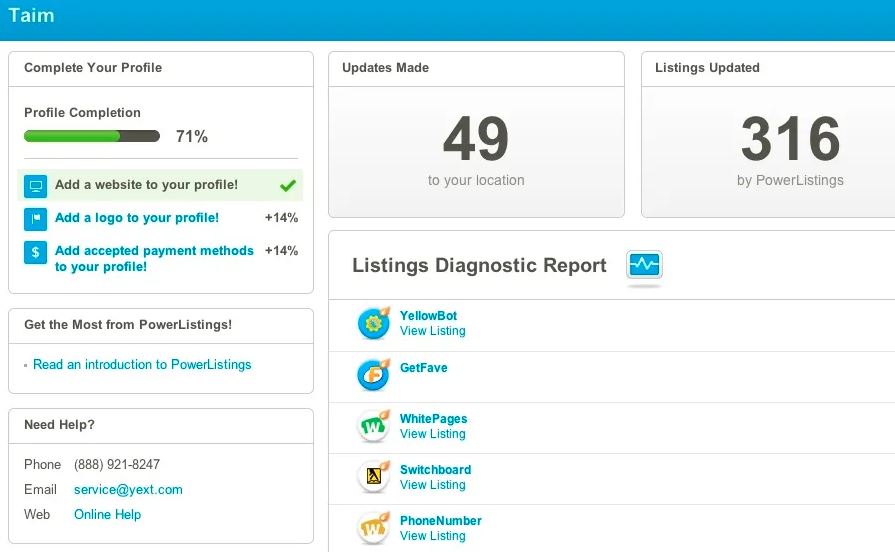The width and height of the screenshot is (895, 552).
Task: Click the Taim title in header
Action: pos(31,15)
